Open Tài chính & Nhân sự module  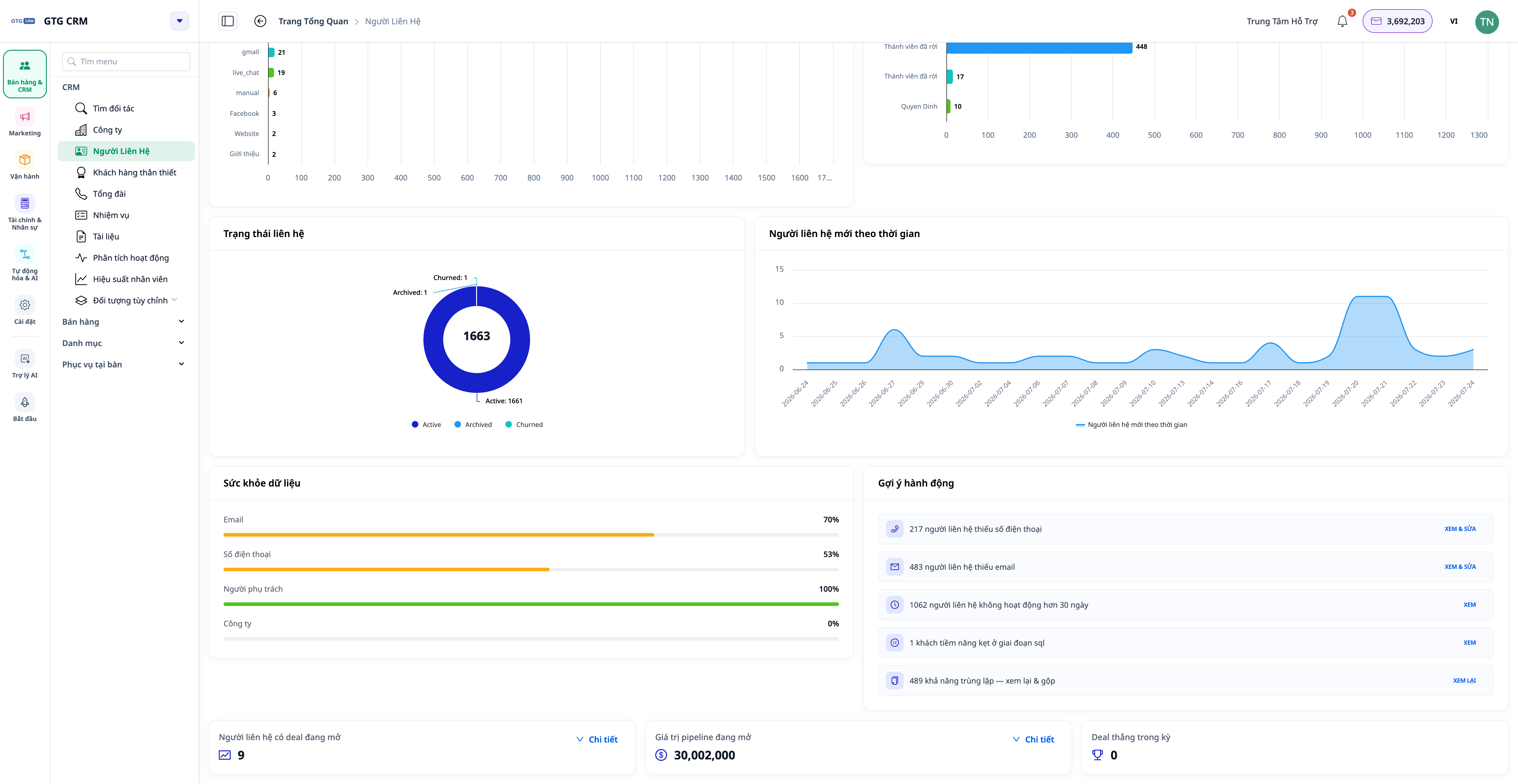pyautogui.click(x=25, y=212)
